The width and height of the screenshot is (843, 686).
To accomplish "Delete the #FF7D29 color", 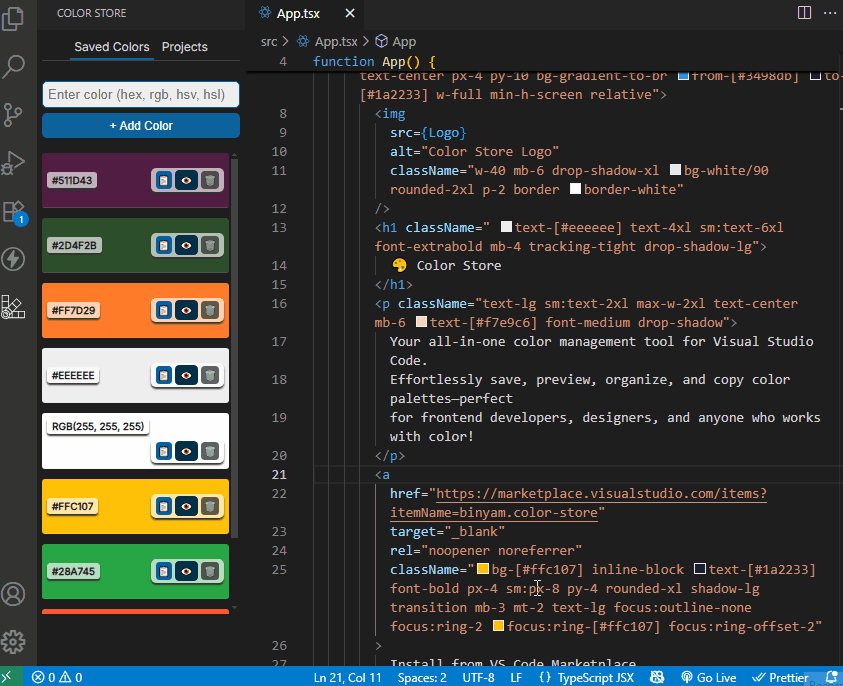I will [x=210, y=311].
